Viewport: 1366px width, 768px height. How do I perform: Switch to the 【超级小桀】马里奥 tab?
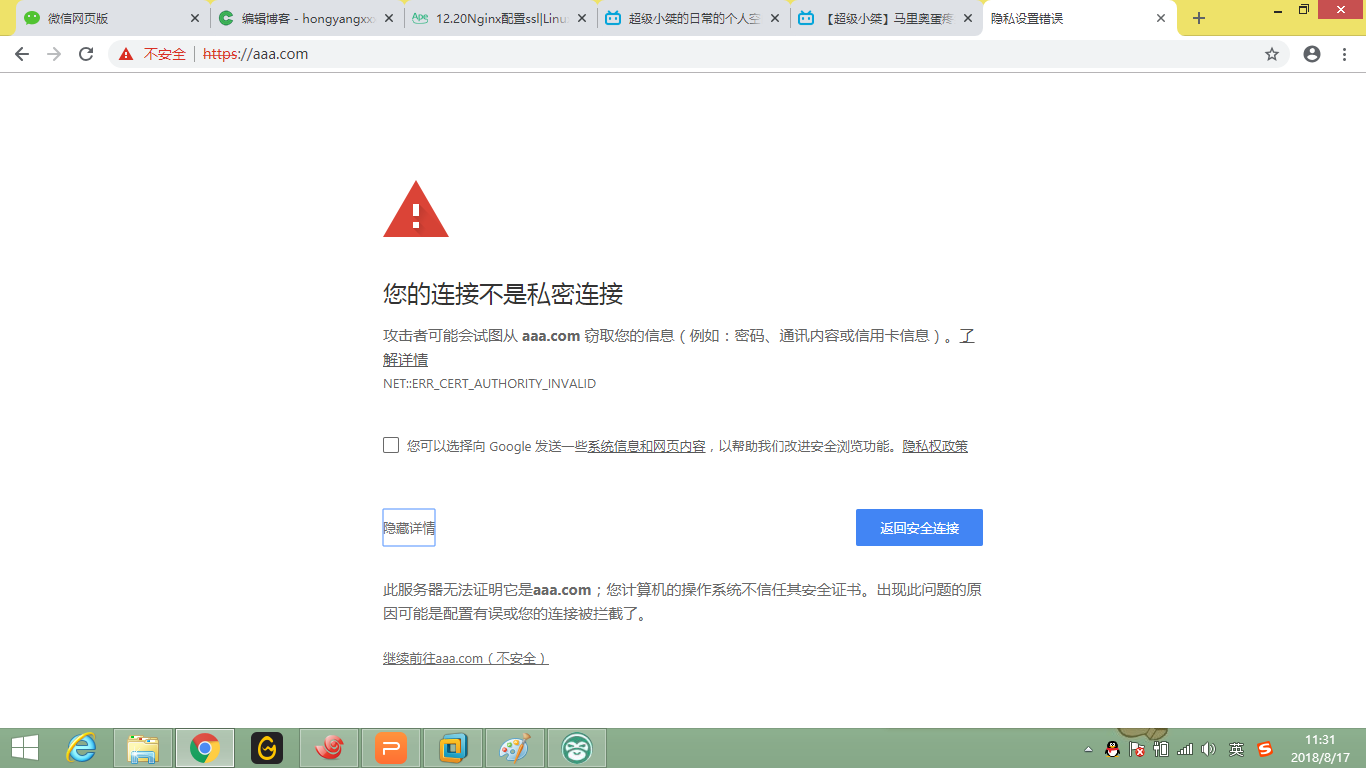887,18
